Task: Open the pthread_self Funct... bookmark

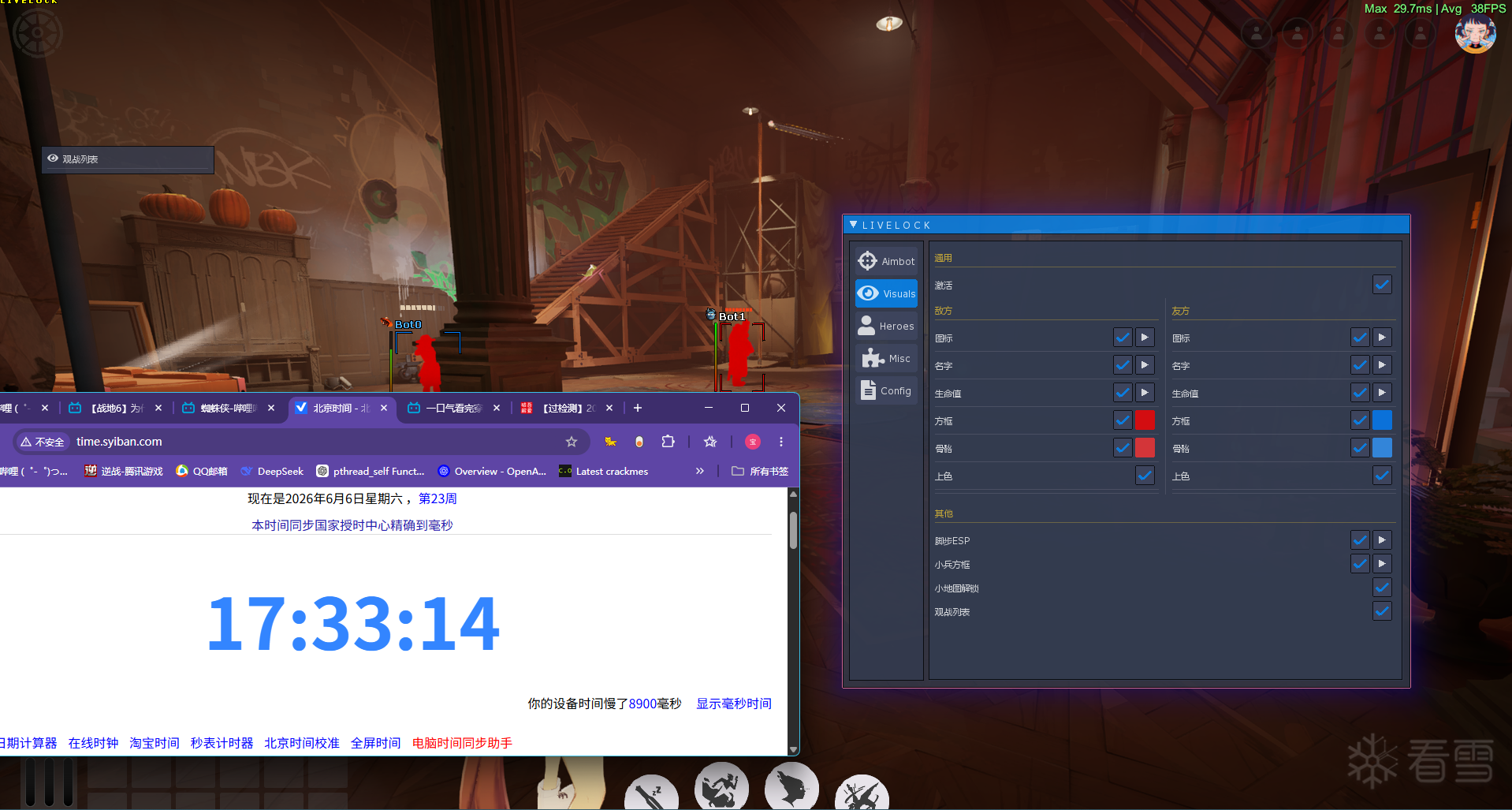Action: click(x=371, y=471)
